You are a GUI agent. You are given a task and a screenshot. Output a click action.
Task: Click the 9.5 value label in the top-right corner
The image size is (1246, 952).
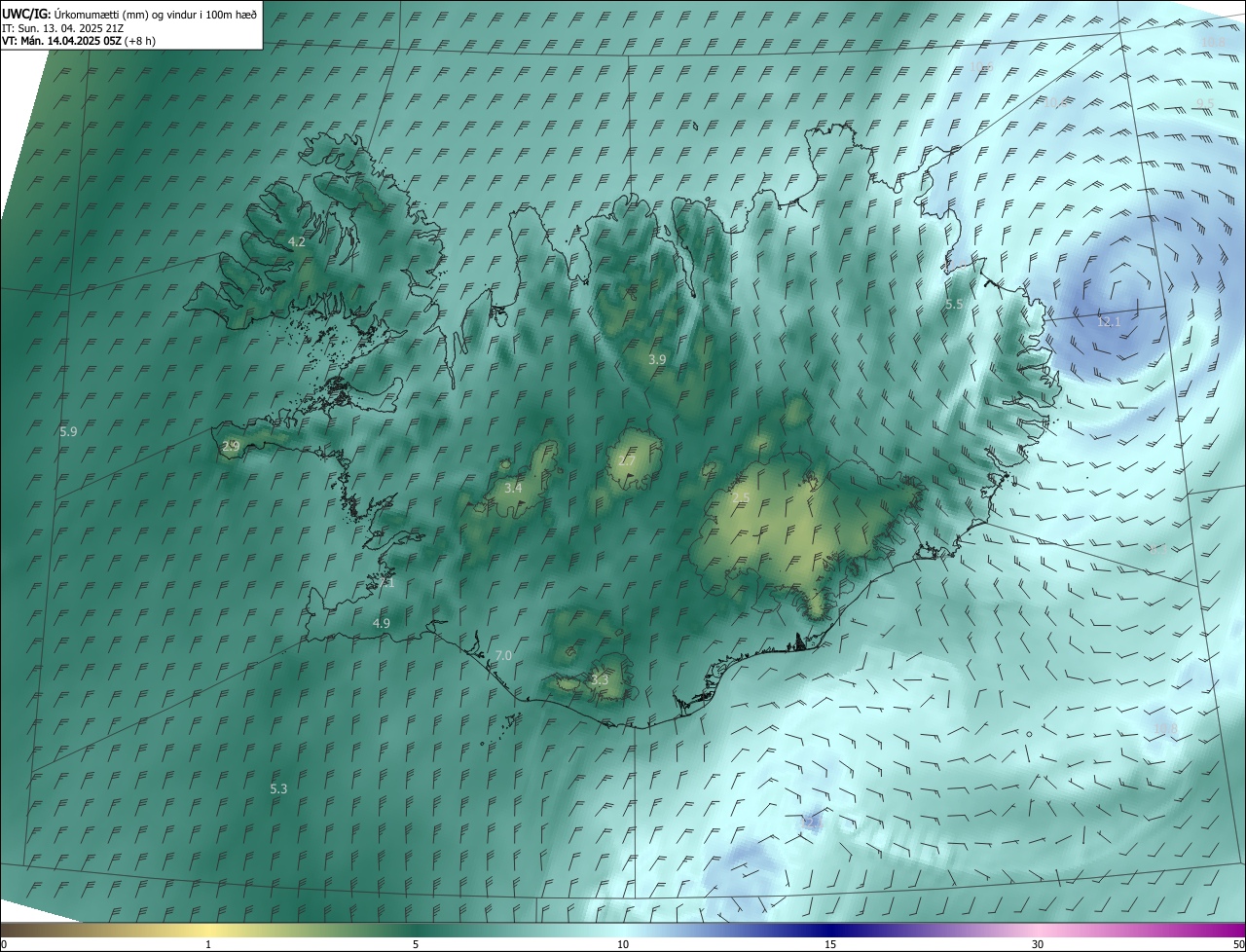1205,103
